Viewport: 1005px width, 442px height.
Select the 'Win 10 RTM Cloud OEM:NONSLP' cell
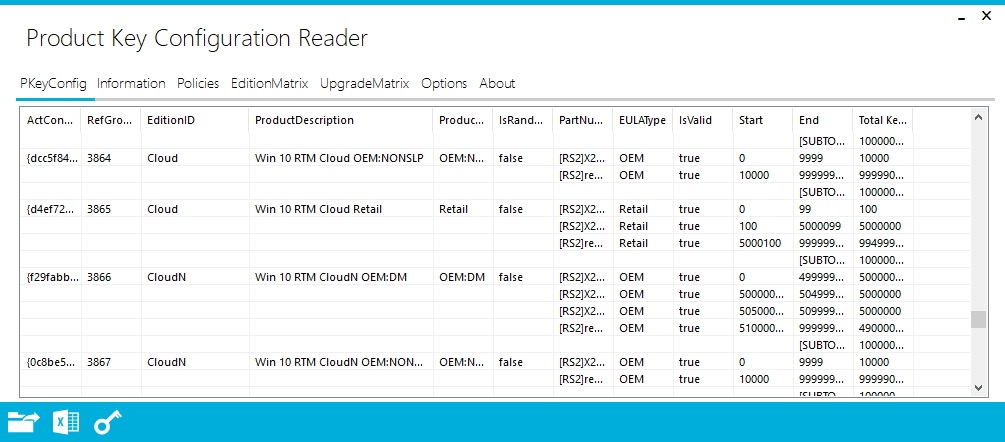[339, 158]
